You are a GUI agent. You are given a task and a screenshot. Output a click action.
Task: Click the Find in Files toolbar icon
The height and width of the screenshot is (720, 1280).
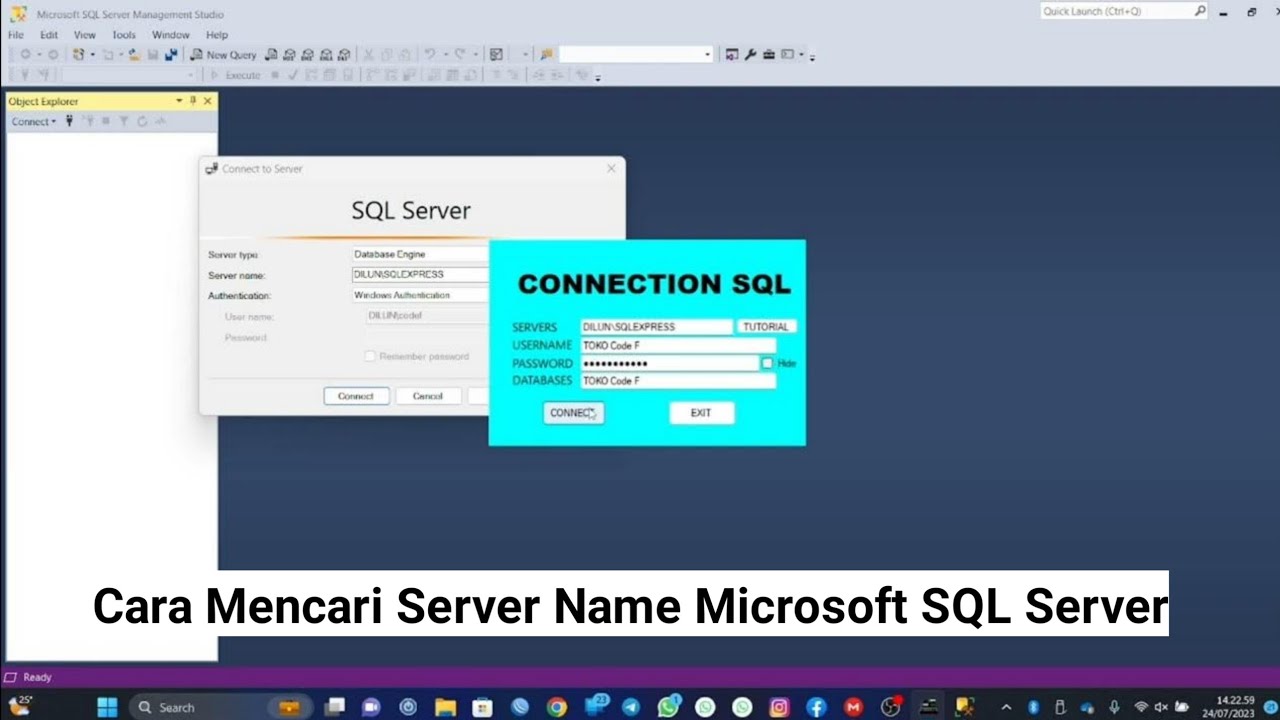545,55
